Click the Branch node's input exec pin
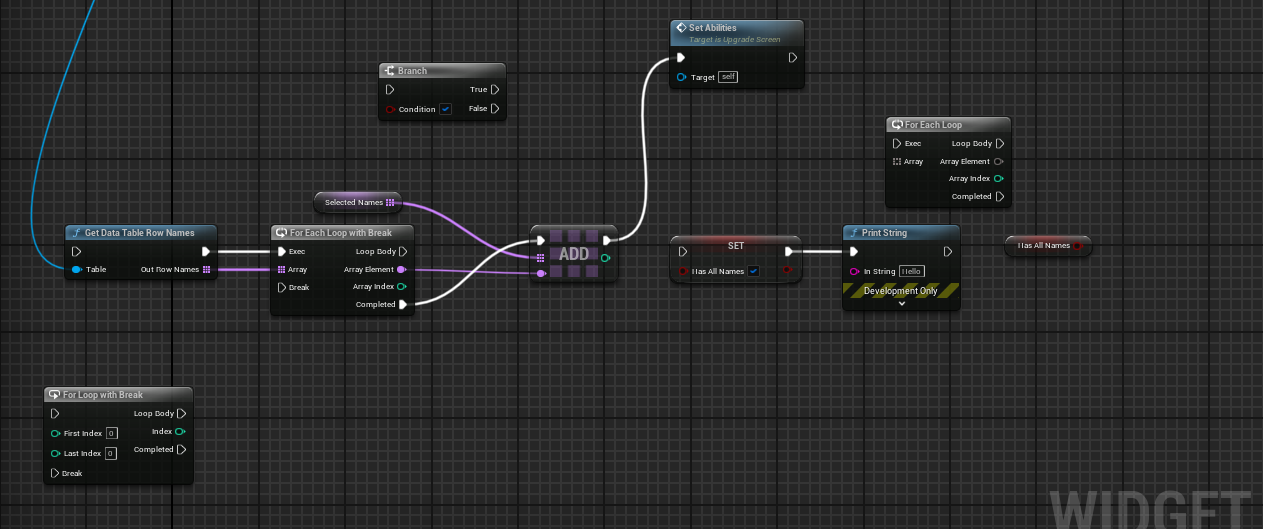 [x=390, y=90]
